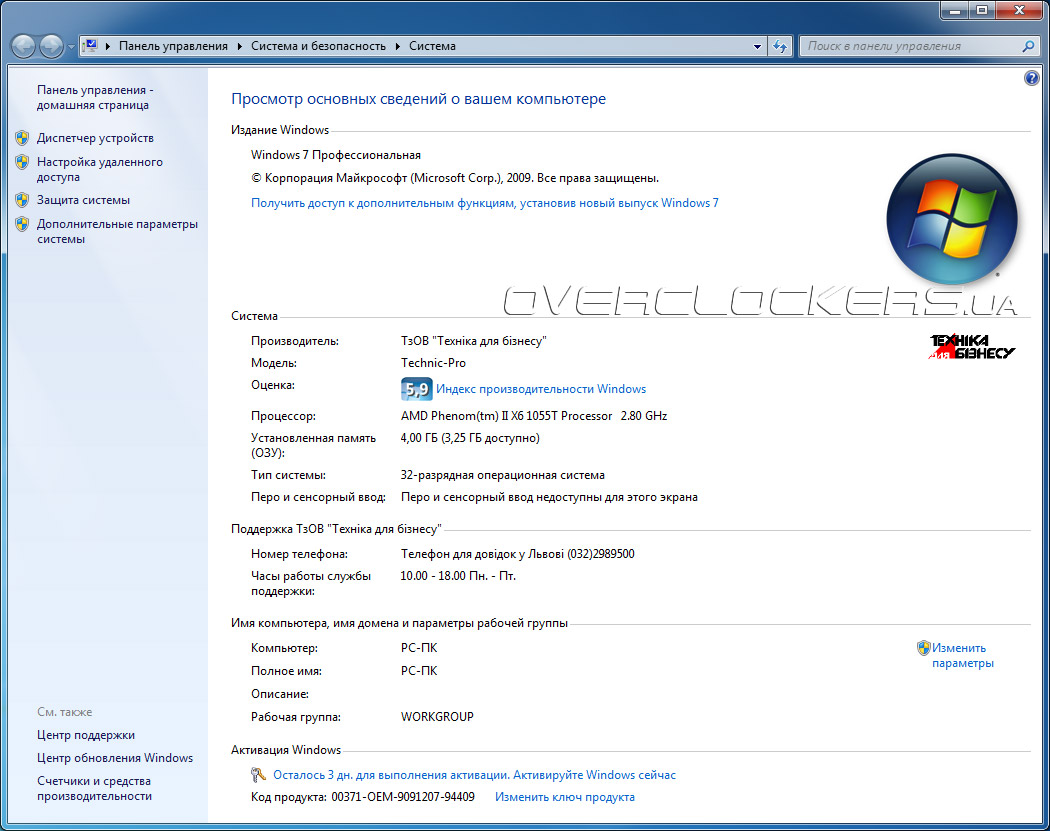Open Help via the question mark icon
Image resolution: width=1050 pixels, height=831 pixels.
1031,78
